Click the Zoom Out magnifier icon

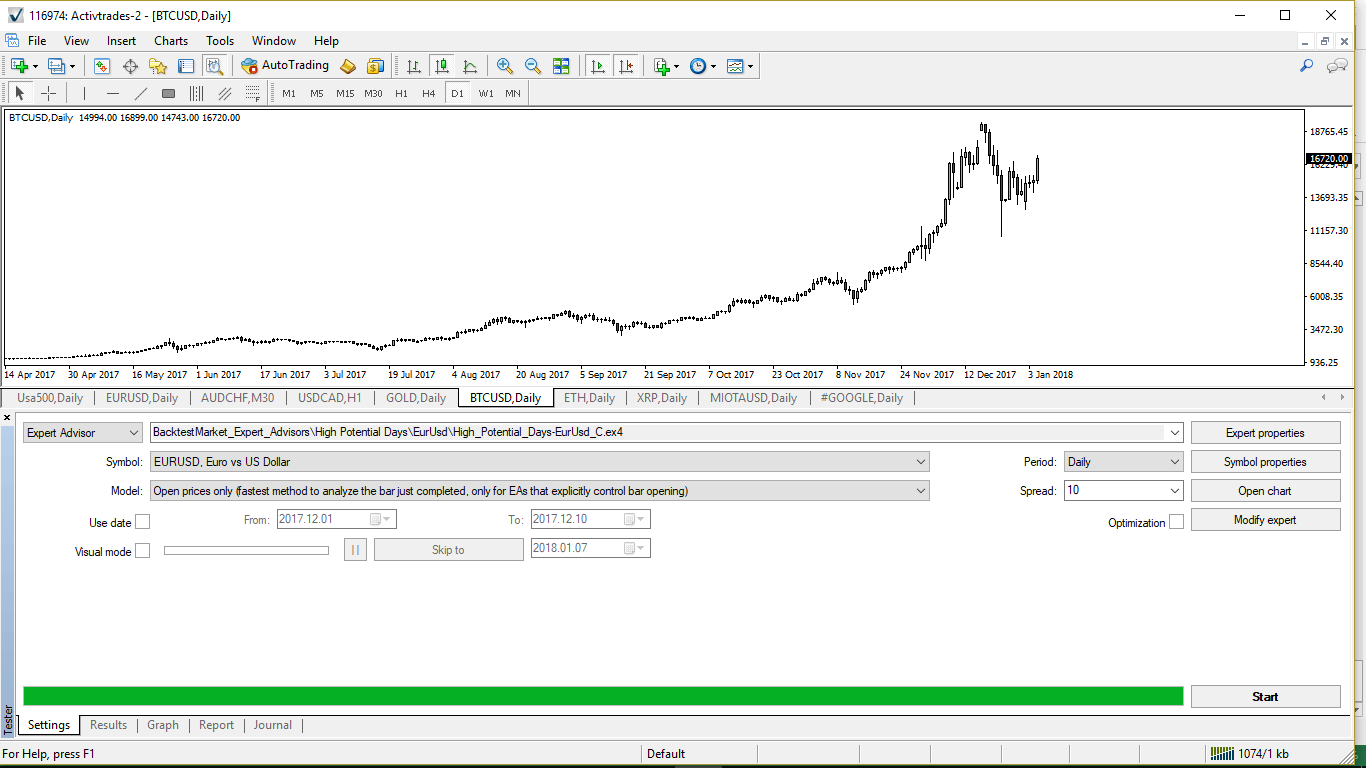pos(533,66)
